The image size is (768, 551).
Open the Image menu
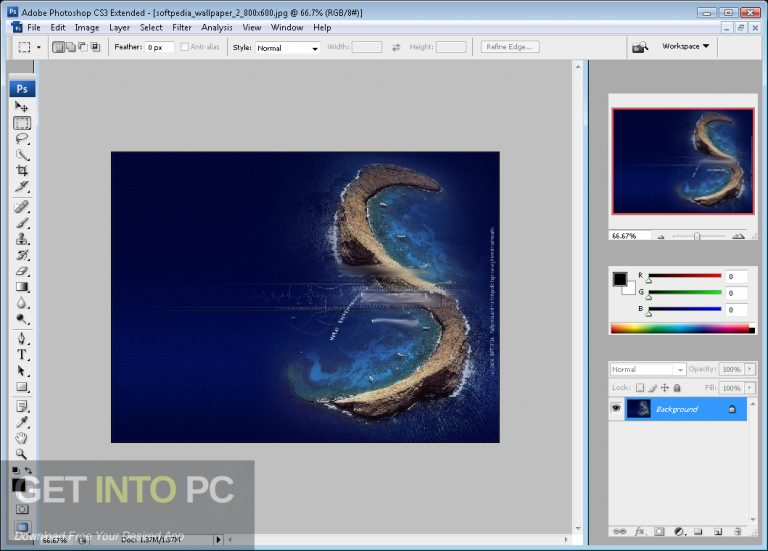[x=87, y=27]
